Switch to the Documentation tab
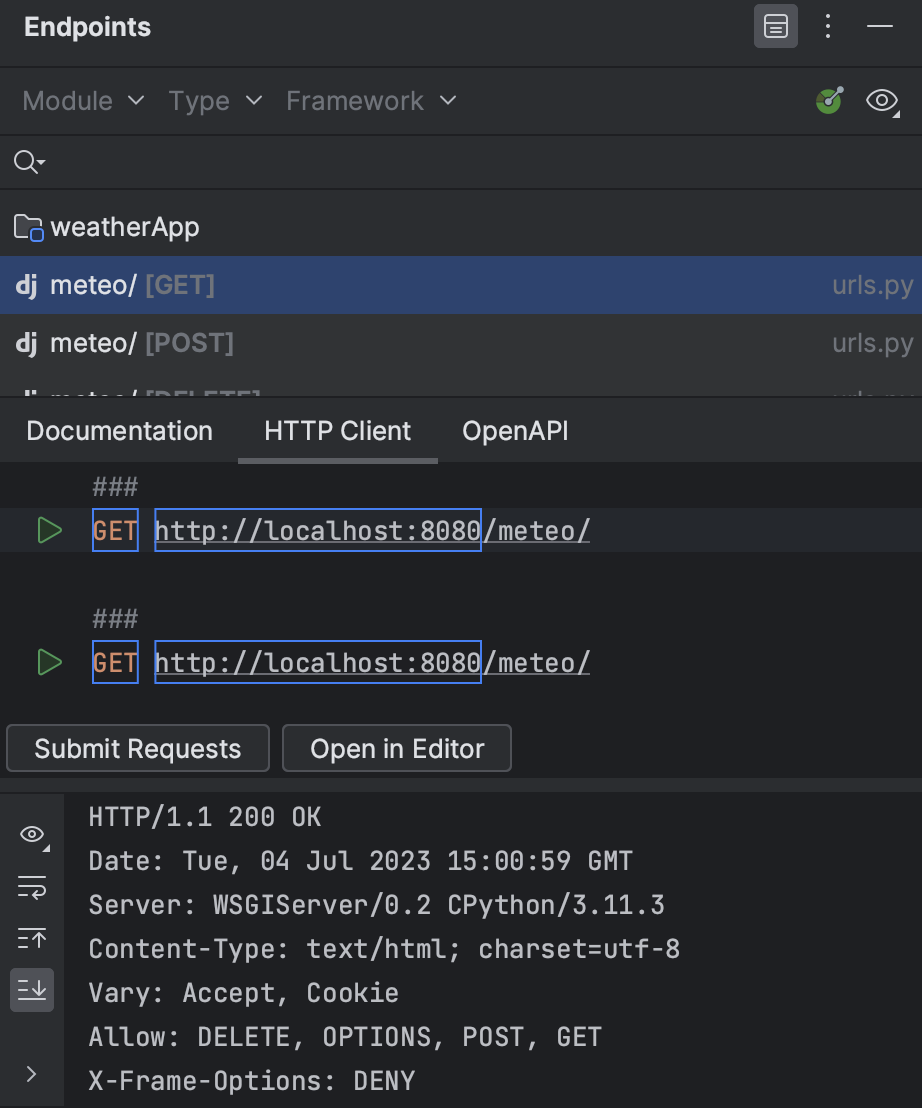922x1108 pixels. click(x=119, y=430)
